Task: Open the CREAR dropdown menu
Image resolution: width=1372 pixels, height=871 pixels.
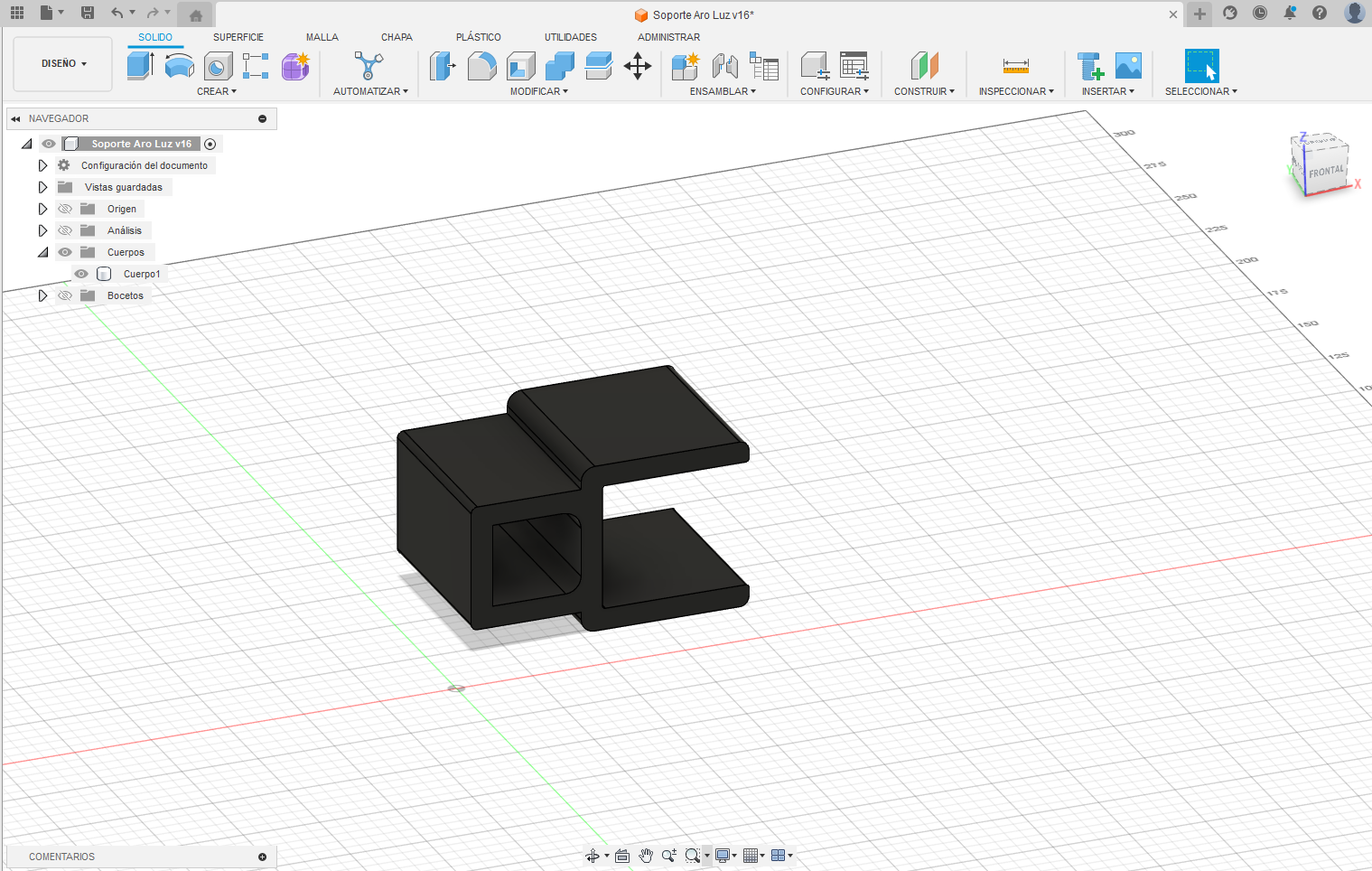Action: (217, 91)
